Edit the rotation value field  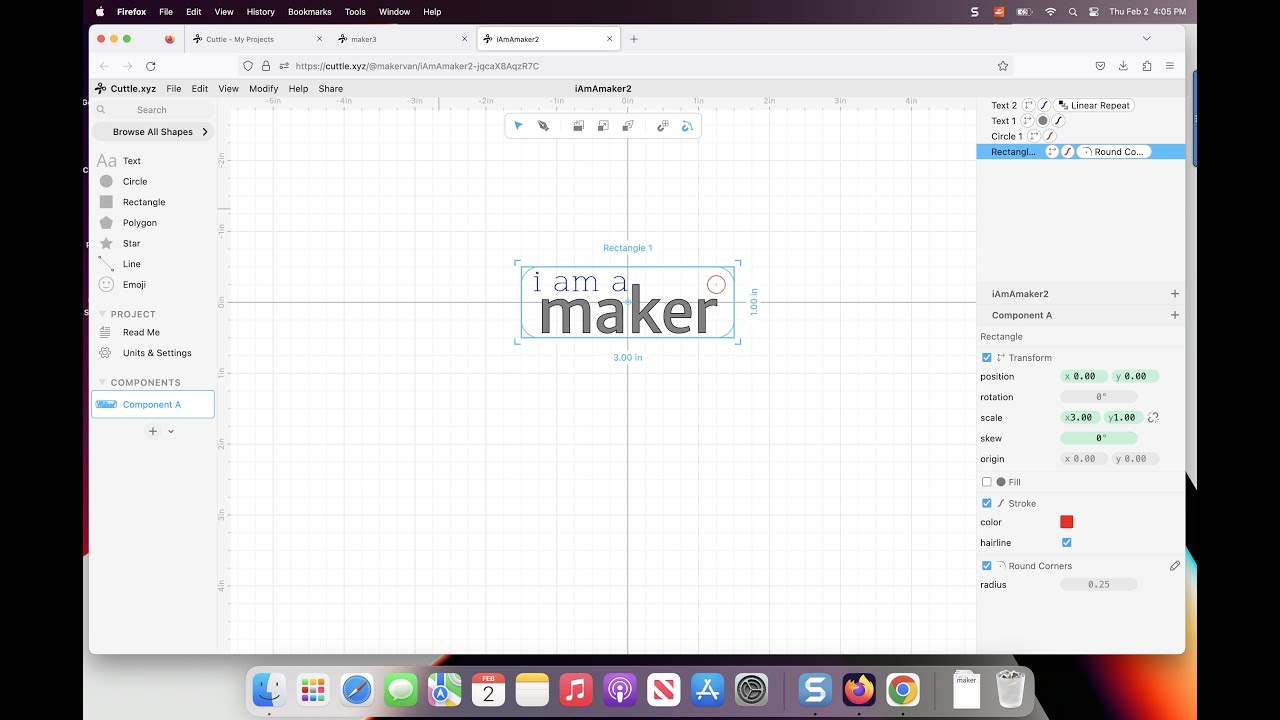[x=1098, y=397]
